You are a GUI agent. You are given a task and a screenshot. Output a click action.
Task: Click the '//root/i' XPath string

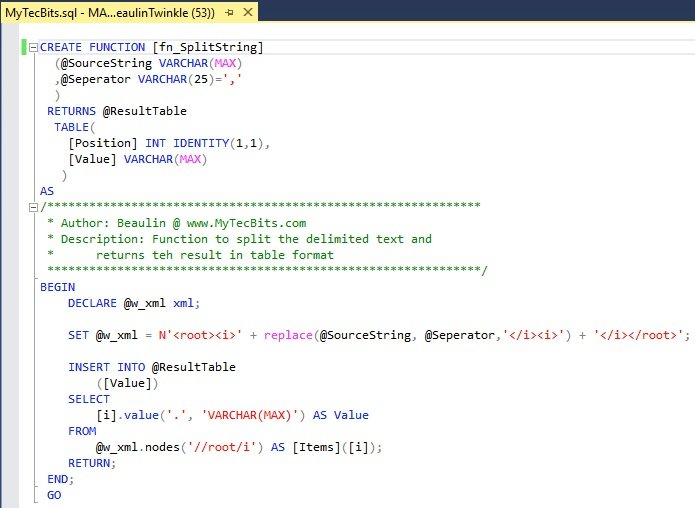coord(222,447)
